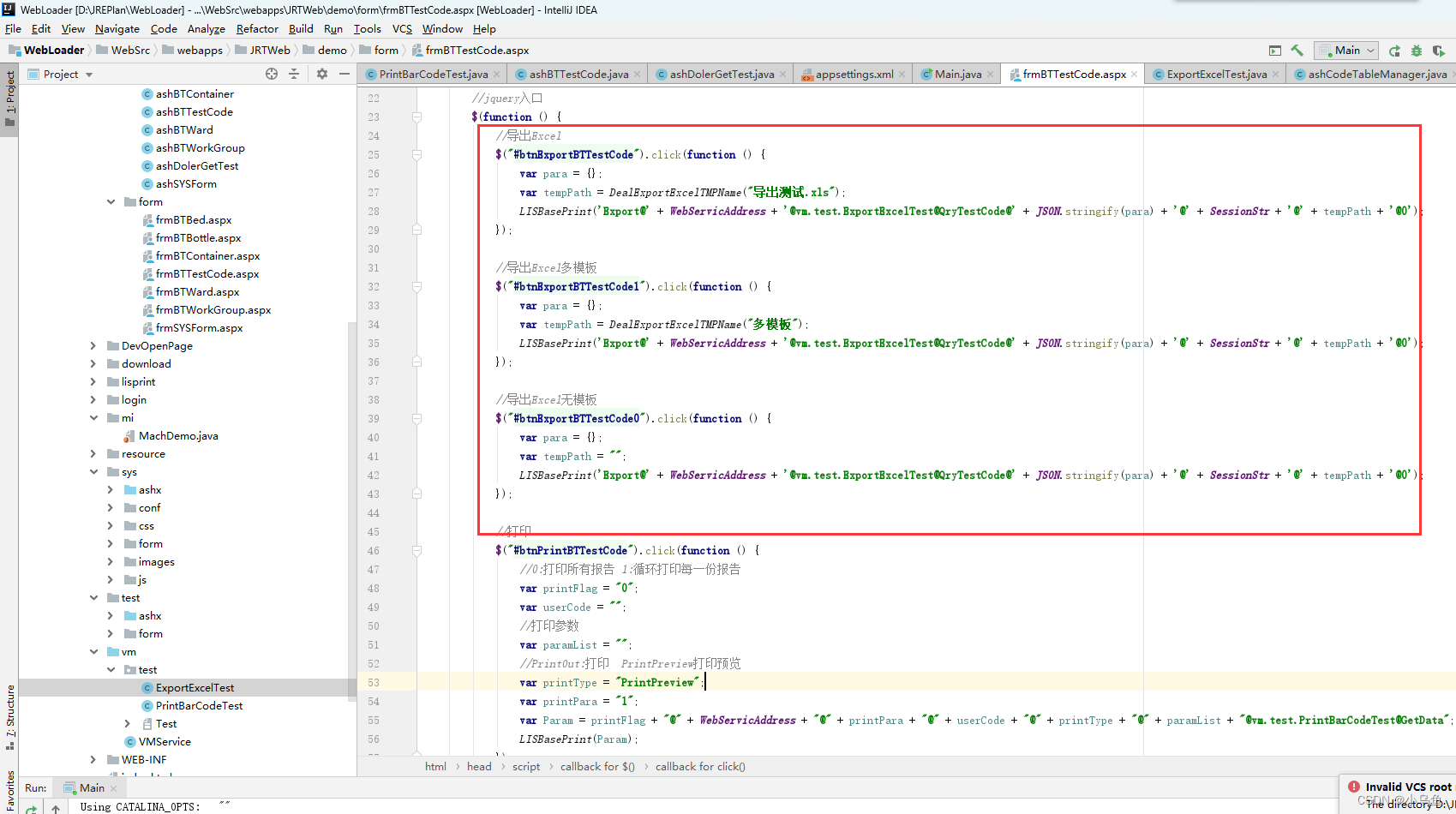Image resolution: width=1456 pixels, height=814 pixels.
Task: Click 'callback for click()' breadcrumb
Action: 700,767
